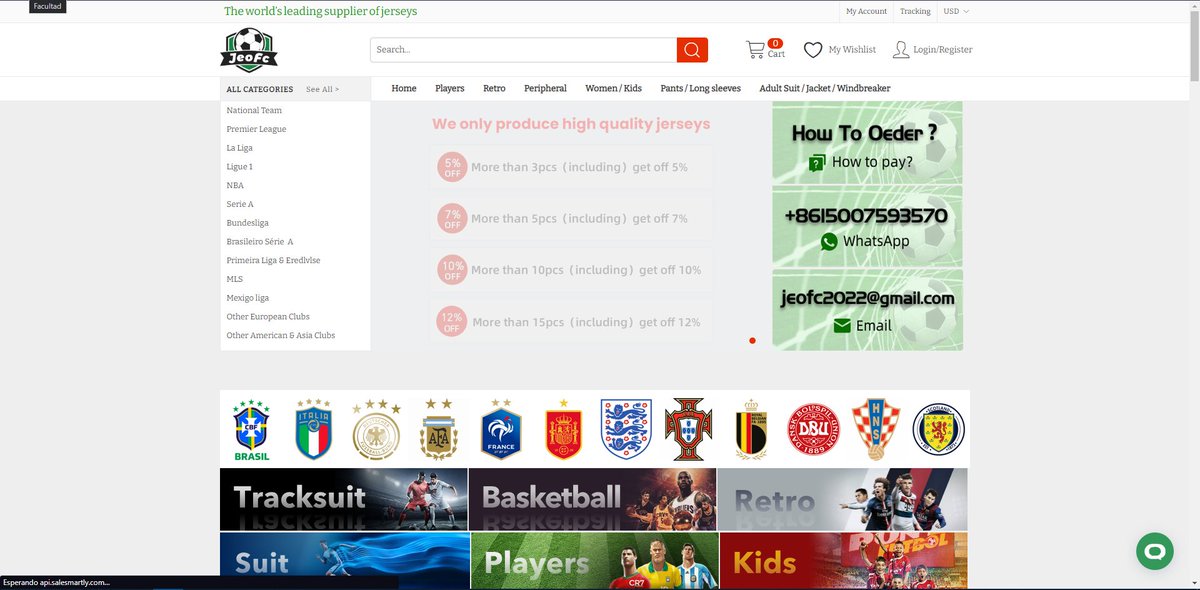This screenshot has height=590, width=1200.
Task: Select the France team crest
Action: [x=501, y=430]
